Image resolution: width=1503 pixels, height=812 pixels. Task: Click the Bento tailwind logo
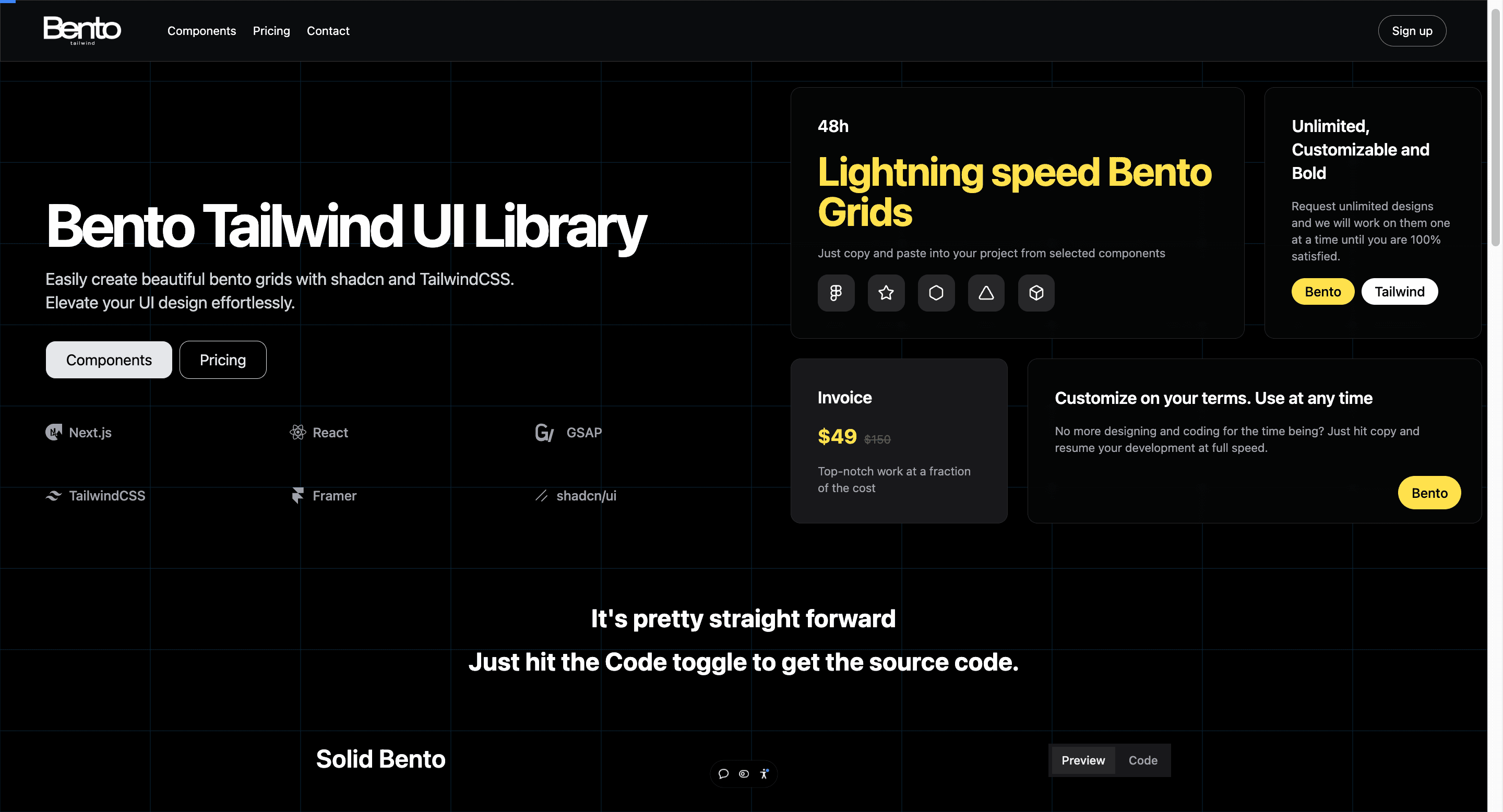[82, 30]
